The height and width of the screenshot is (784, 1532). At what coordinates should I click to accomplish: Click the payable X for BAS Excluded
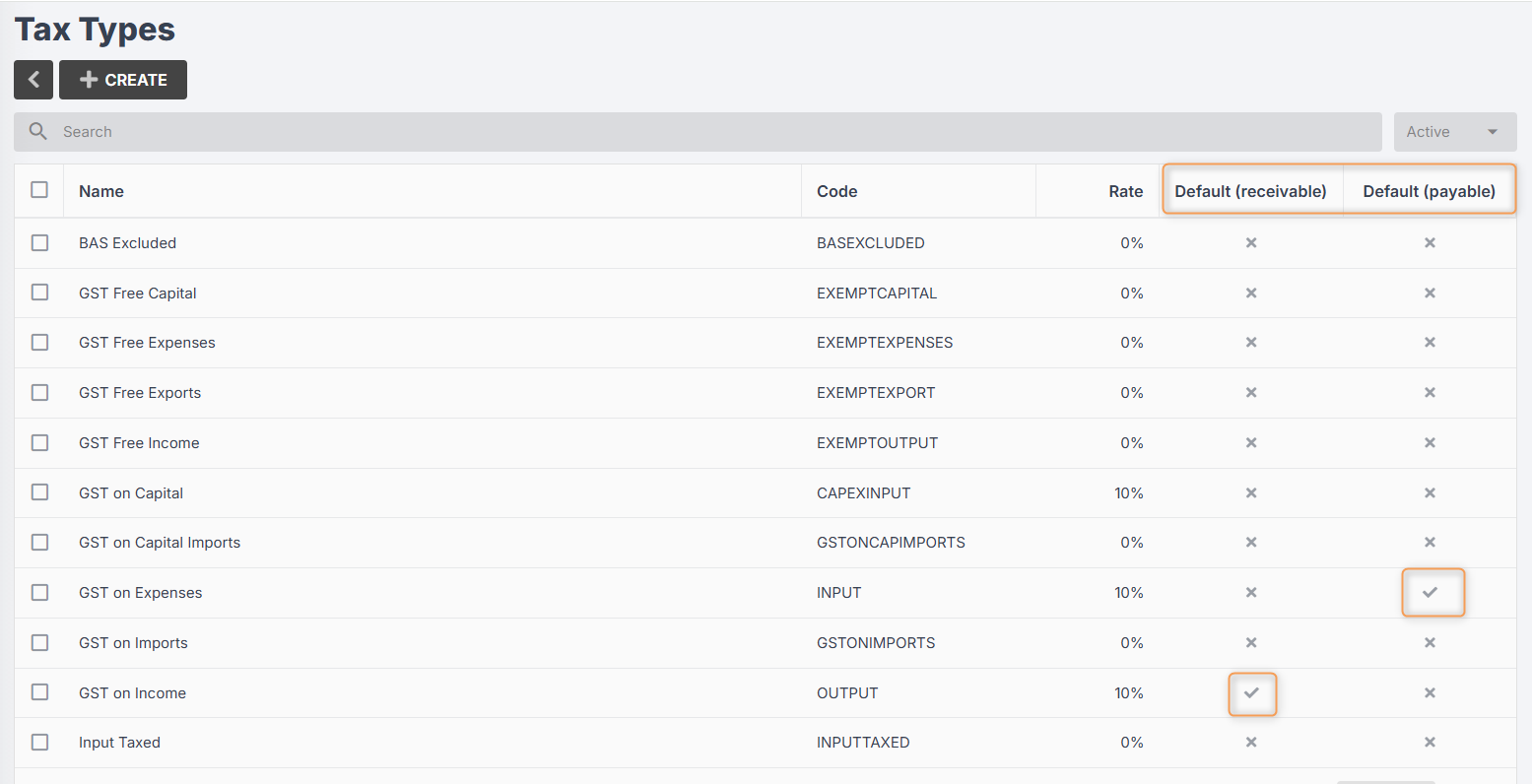[1430, 242]
